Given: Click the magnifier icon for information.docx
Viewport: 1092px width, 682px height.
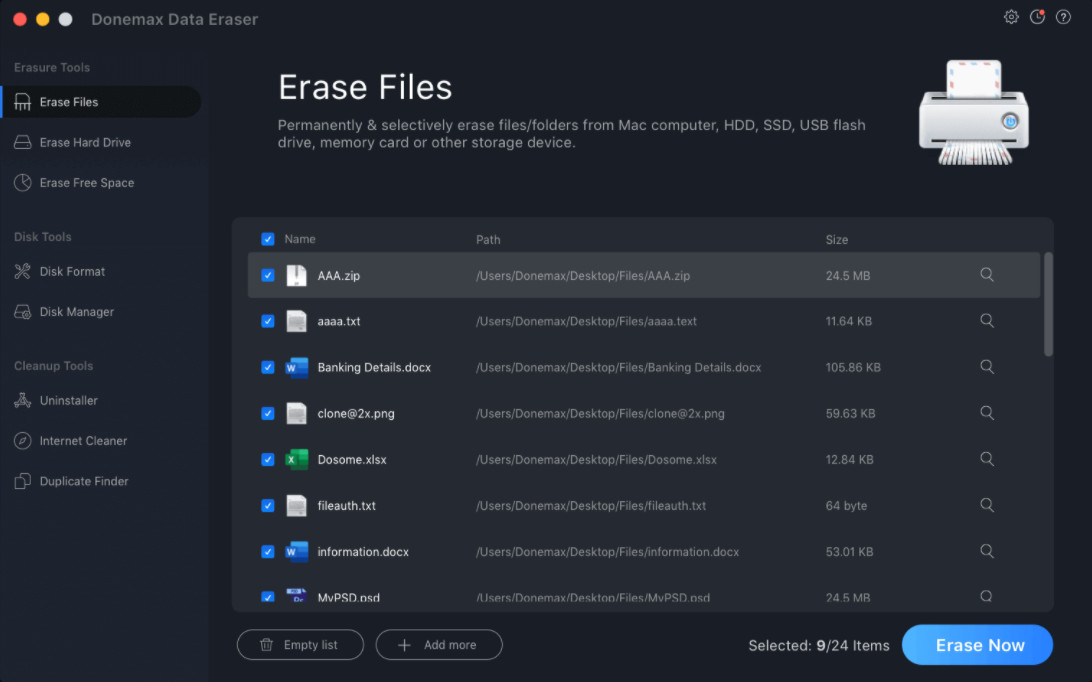Looking at the screenshot, I should [x=987, y=551].
